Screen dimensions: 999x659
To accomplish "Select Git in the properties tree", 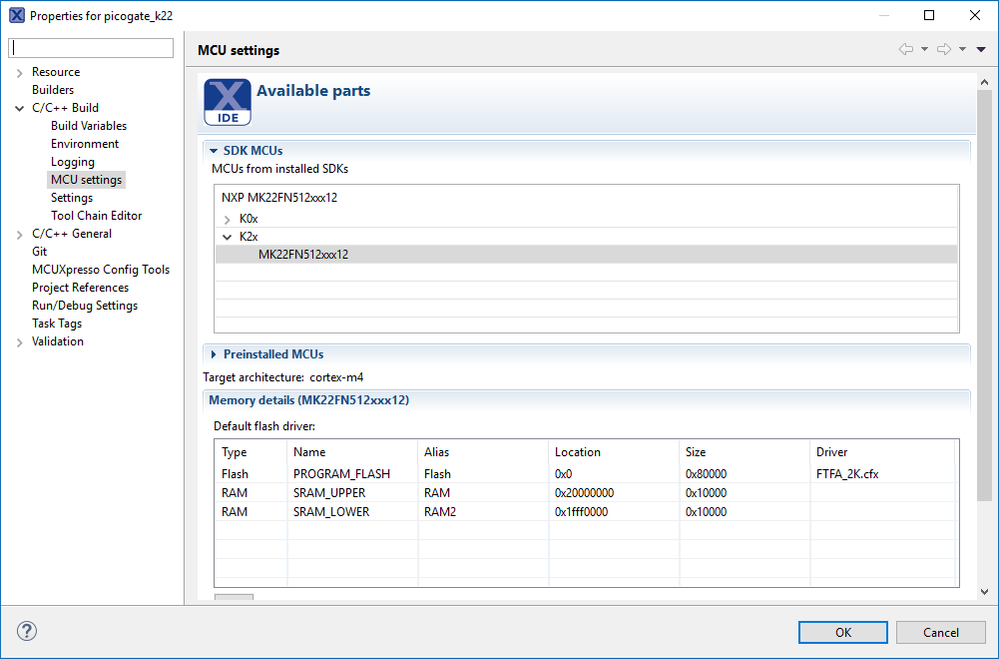I will pos(40,251).
